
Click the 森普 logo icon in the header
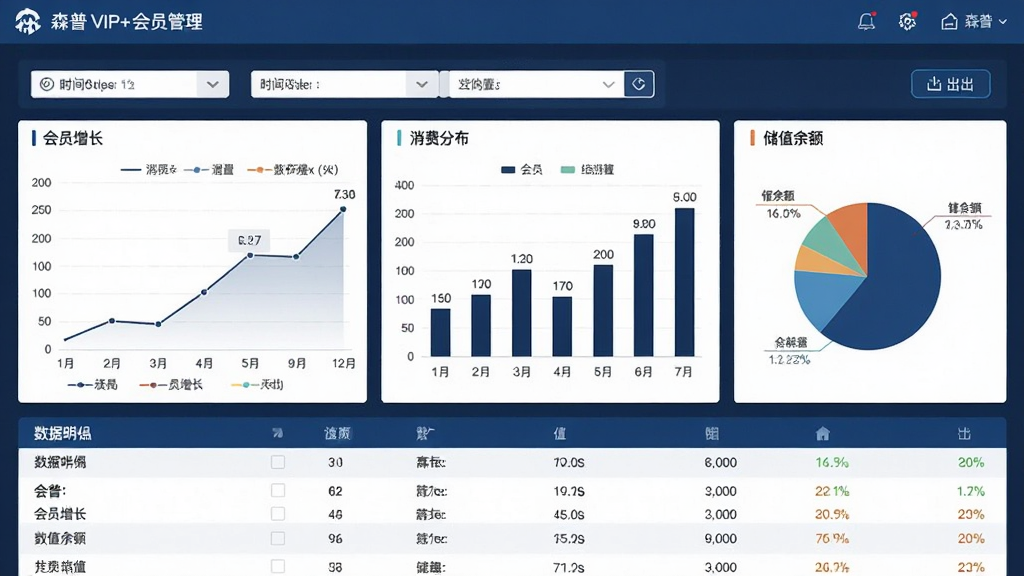pyautogui.click(x=27, y=22)
